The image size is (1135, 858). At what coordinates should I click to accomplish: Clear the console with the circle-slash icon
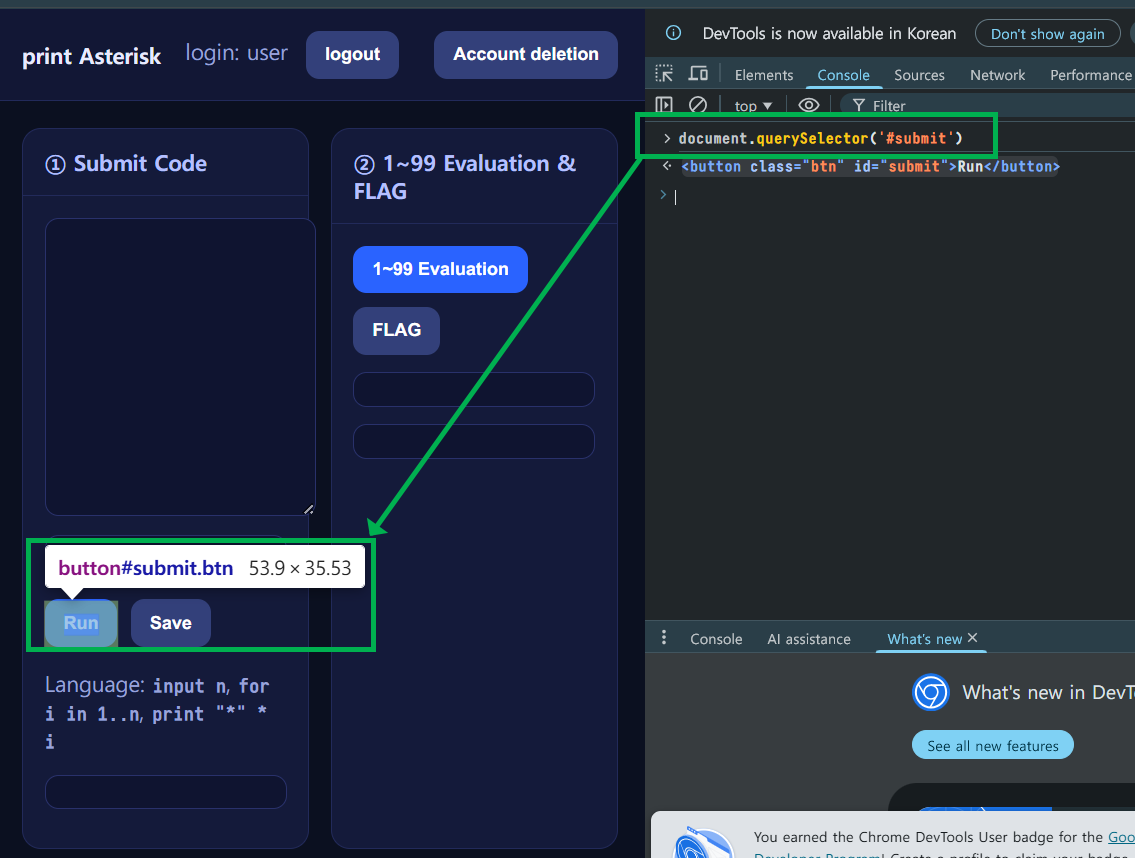coord(698,105)
